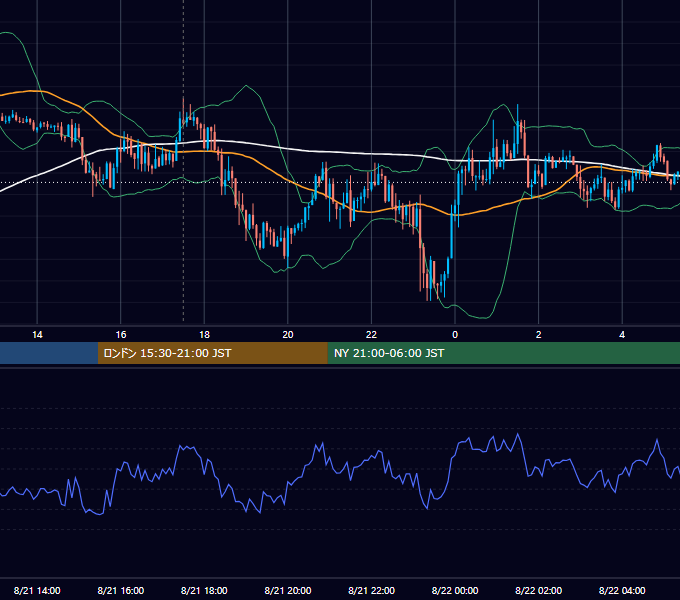Click the NY 21:00-06:00 JST session bar
Viewport: 680px width, 600px height.
[x=503, y=353]
